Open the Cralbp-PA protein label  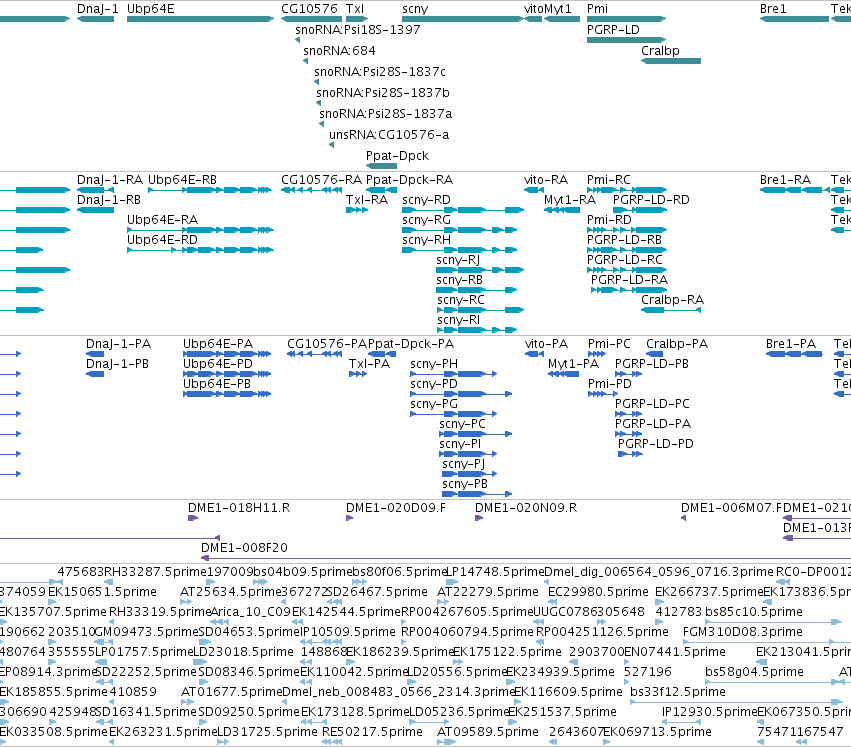pyautogui.click(x=677, y=344)
